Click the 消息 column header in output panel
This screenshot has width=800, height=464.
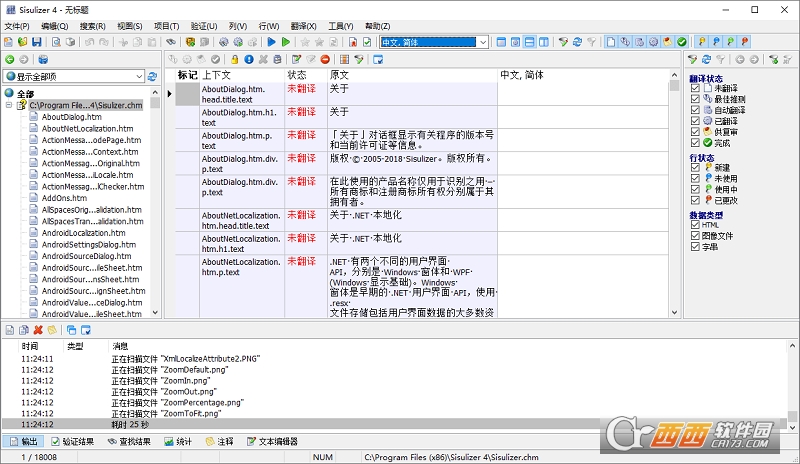tap(120, 346)
